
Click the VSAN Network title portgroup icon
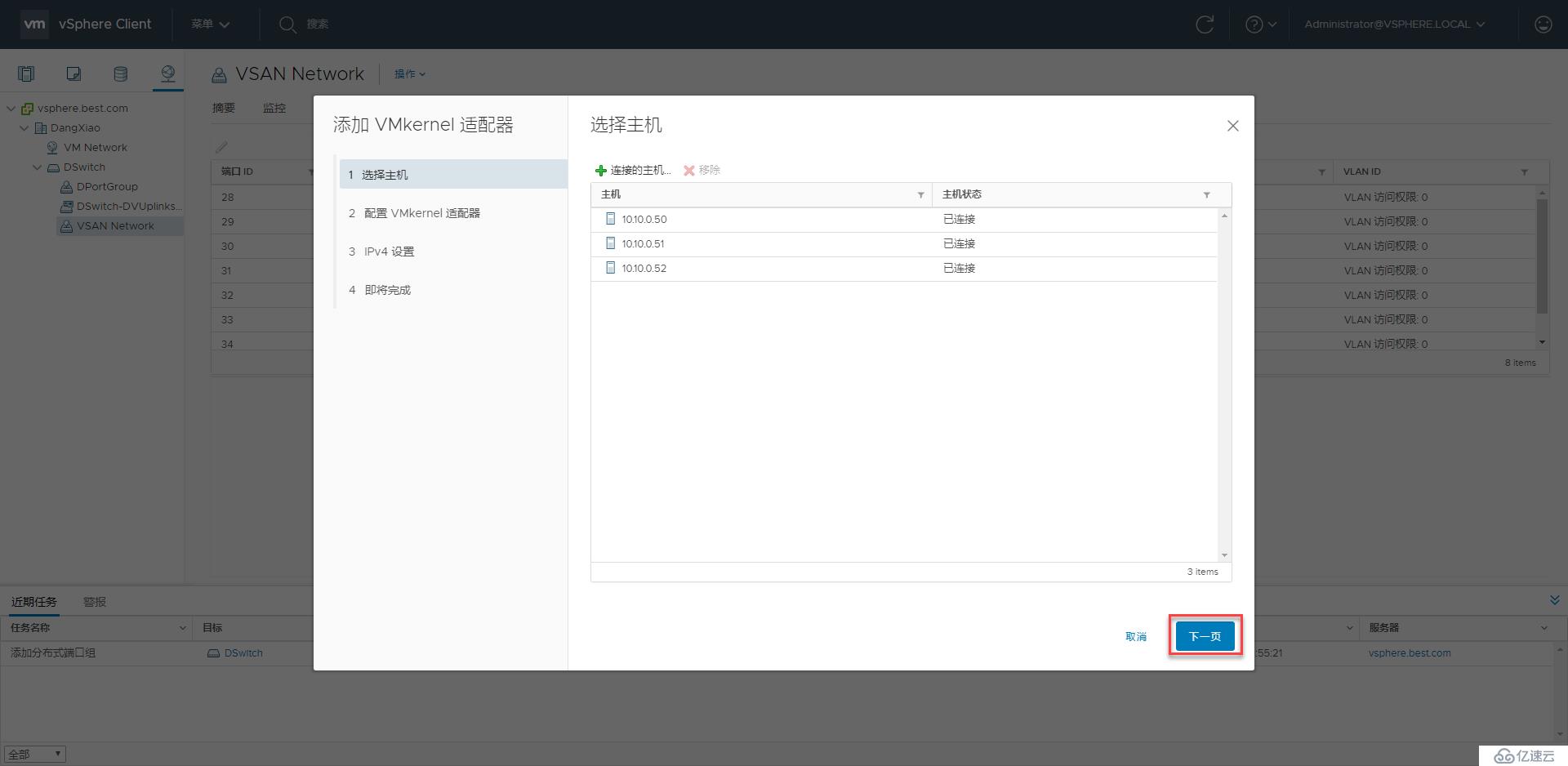click(219, 75)
